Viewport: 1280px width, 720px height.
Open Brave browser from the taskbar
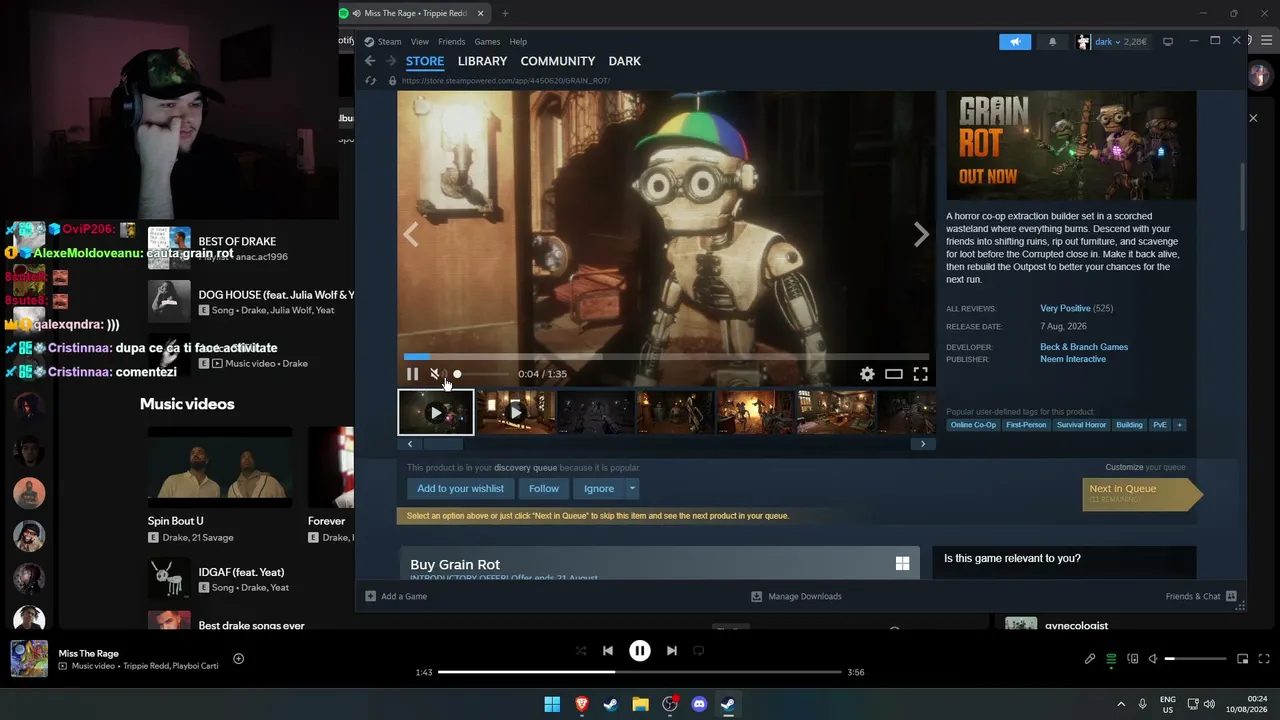[x=582, y=704]
